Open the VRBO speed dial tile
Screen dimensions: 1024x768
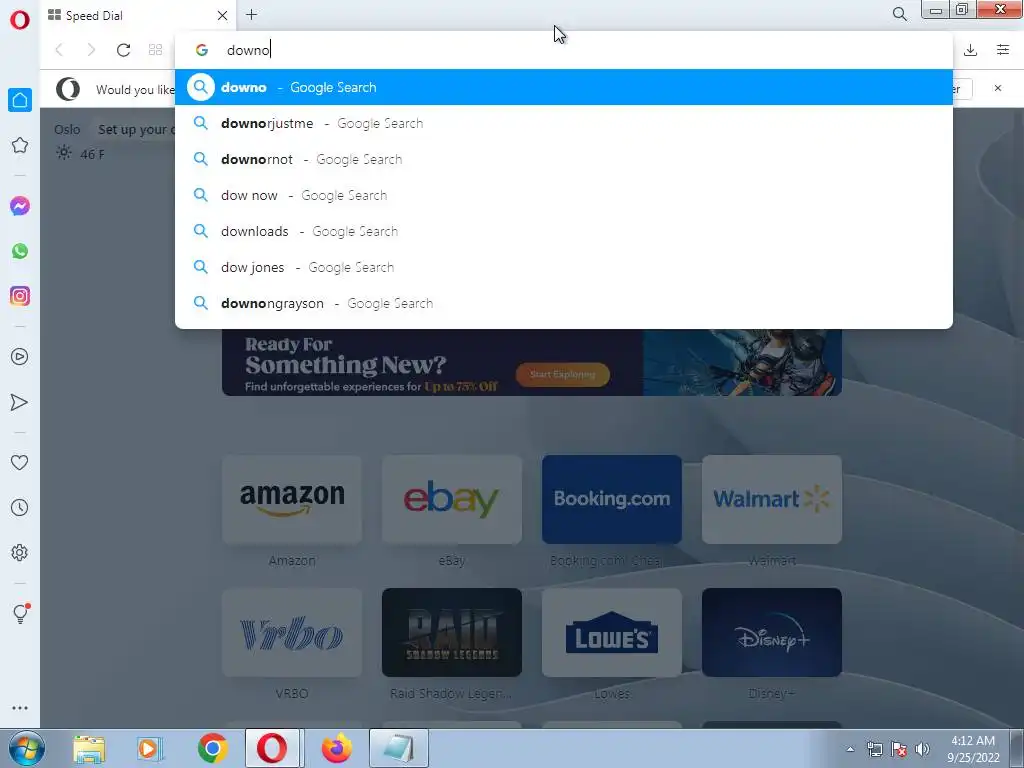(x=292, y=632)
